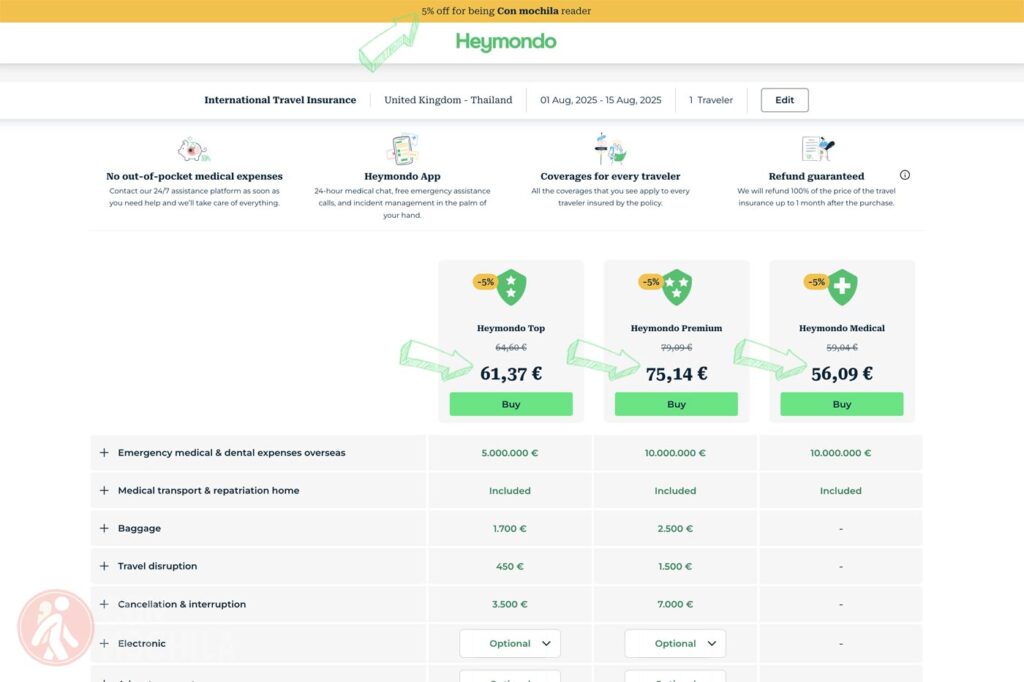Screen dimensions: 1024x682
Task: Click the Coverages for every traveler heading
Action: pyautogui.click(x=610, y=176)
